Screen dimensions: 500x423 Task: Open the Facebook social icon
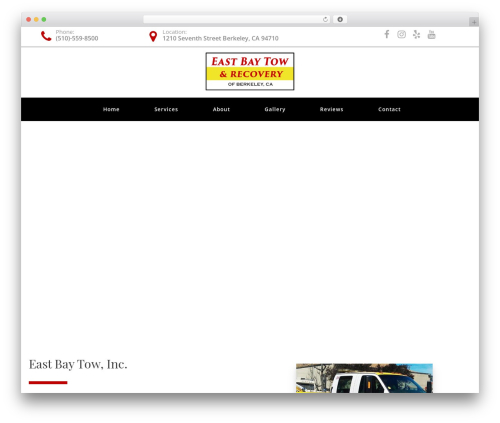(387, 34)
